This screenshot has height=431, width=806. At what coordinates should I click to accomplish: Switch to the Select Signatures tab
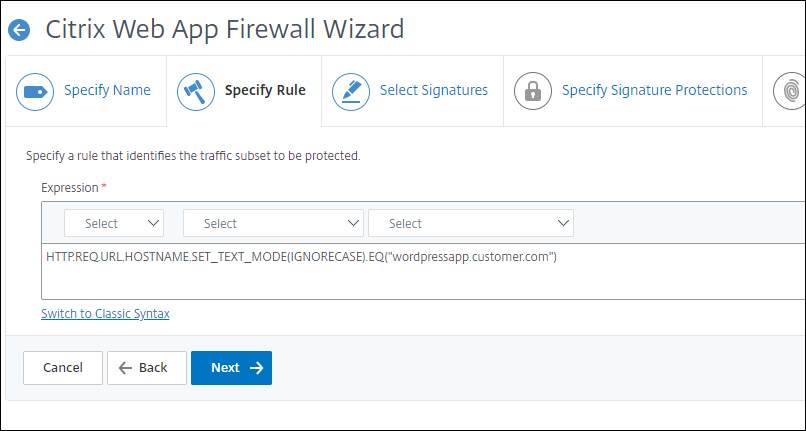(434, 90)
